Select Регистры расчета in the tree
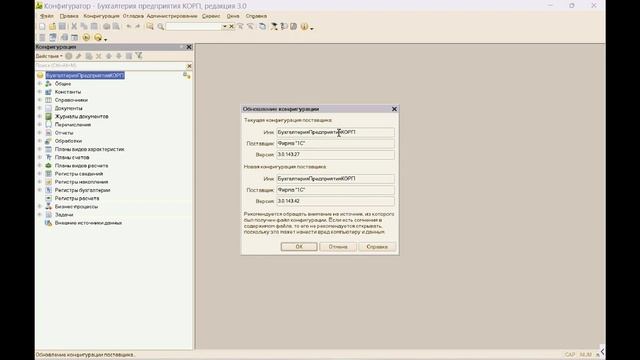 [x=77, y=198]
